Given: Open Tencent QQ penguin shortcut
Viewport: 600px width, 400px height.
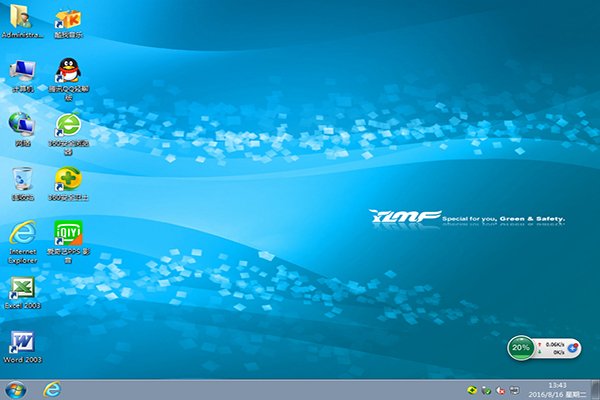Looking at the screenshot, I should click(67, 72).
